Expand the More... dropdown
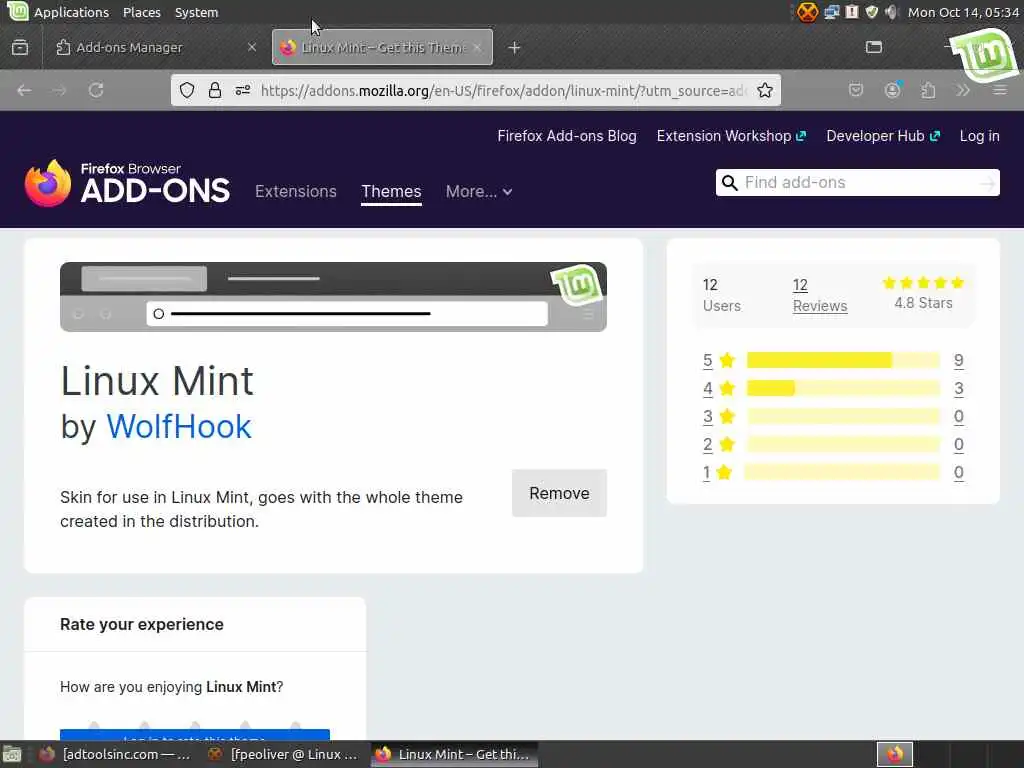This screenshot has height=768, width=1024. click(479, 191)
